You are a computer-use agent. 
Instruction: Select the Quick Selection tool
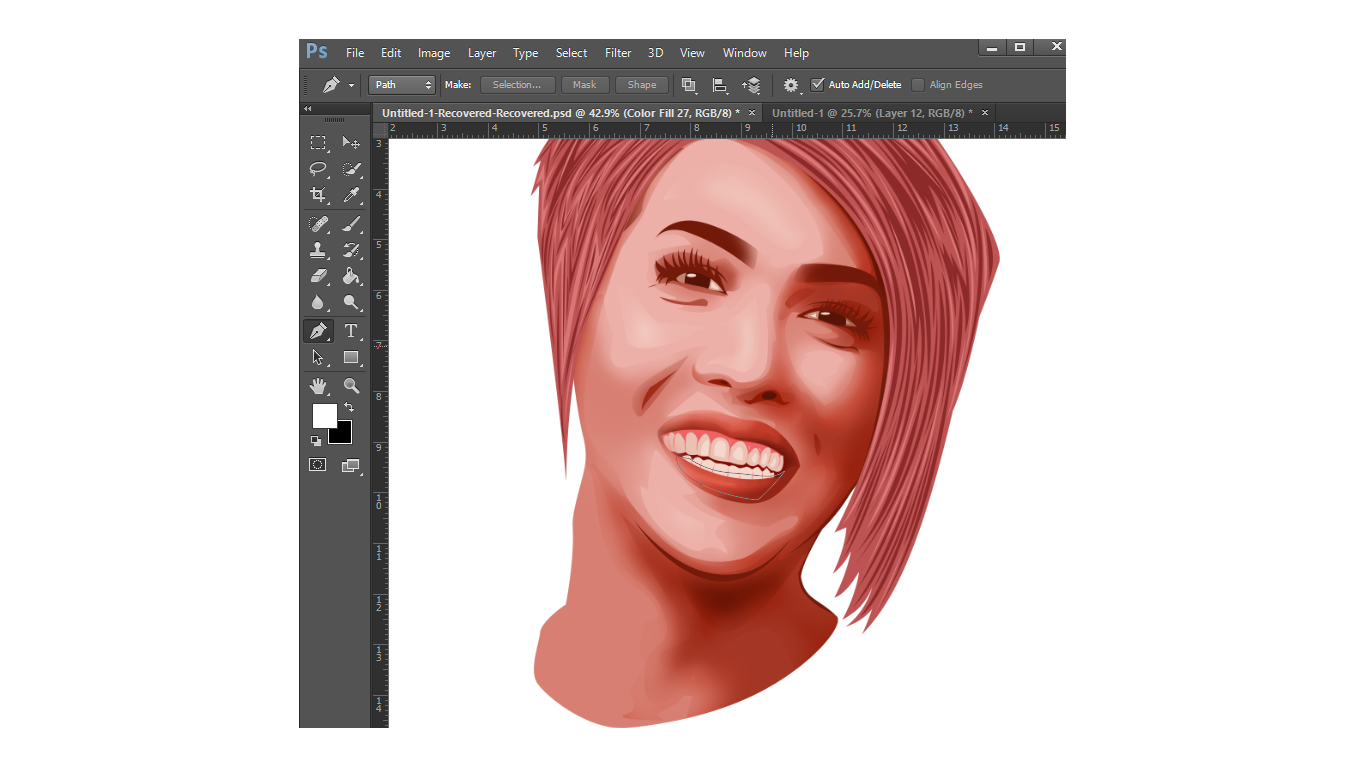(x=351, y=169)
